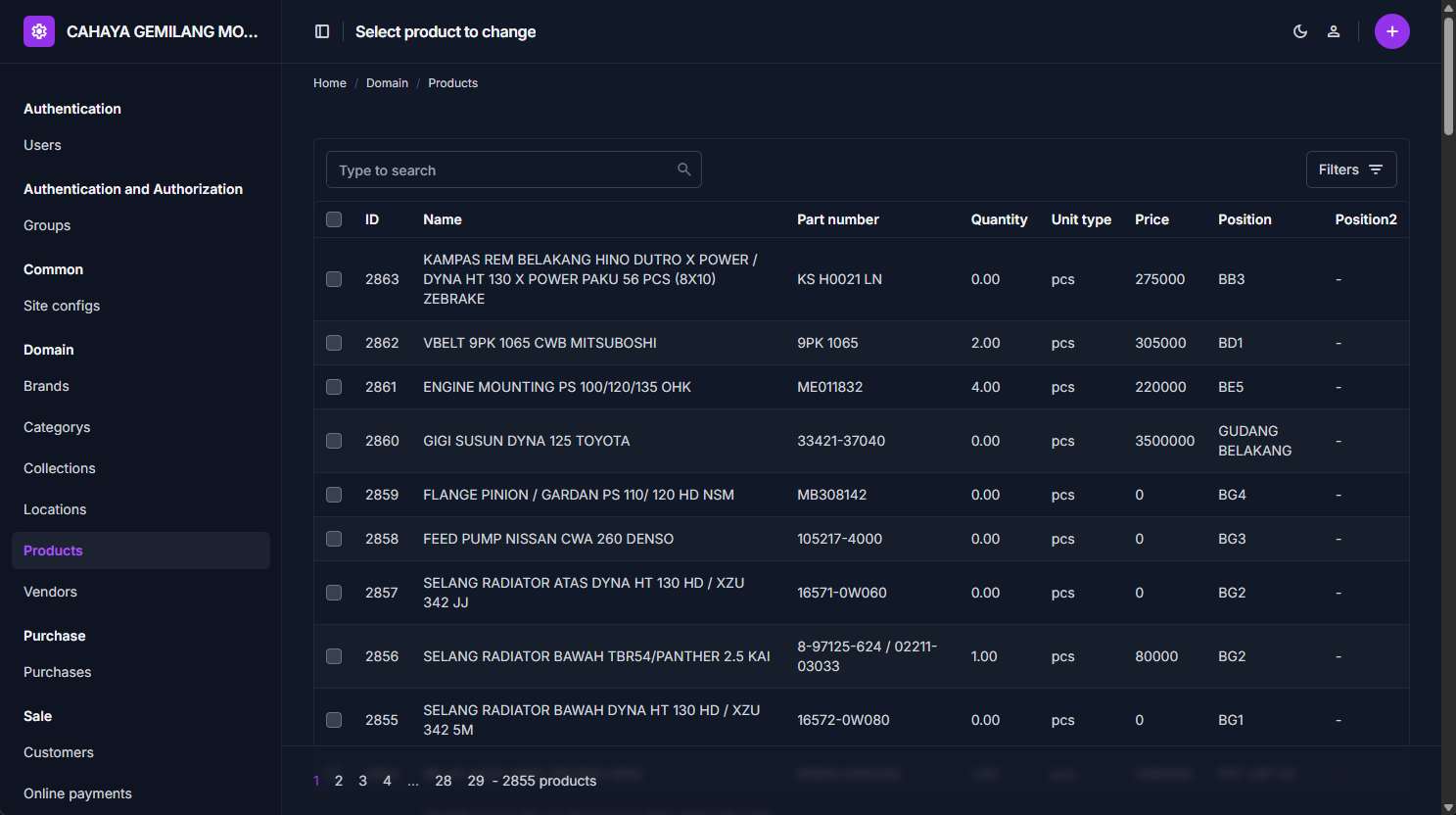Go to page 2 of products
Image resolution: width=1456 pixels, height=815 pixels.
[339, 781]
